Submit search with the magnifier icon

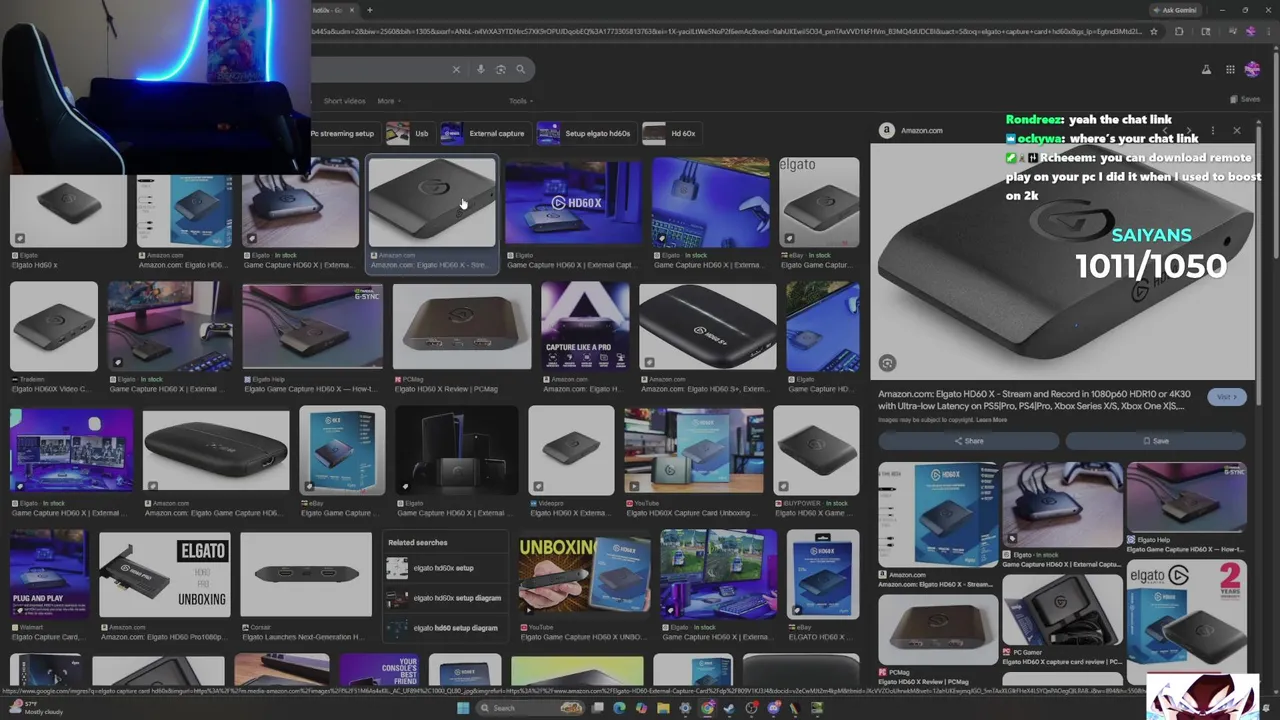[x=520, y=69]
